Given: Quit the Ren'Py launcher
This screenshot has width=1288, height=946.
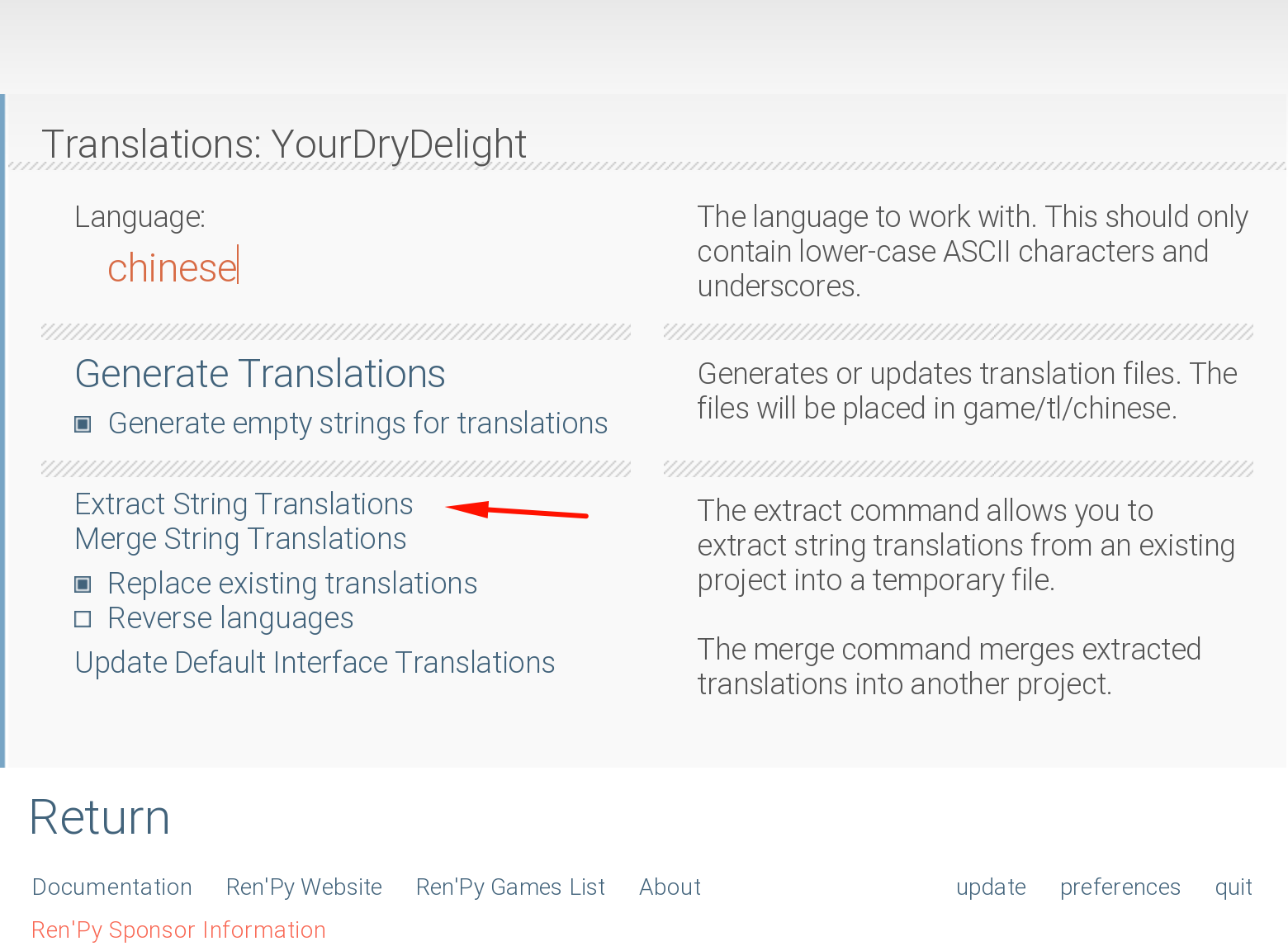Looking at the screenshot, I should click(1234, 887).
